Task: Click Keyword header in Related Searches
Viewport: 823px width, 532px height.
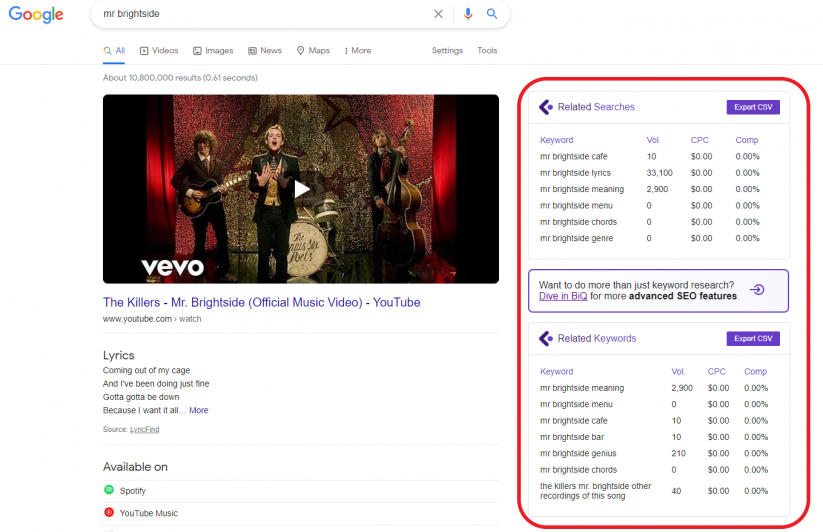Action: pos(556,140)
